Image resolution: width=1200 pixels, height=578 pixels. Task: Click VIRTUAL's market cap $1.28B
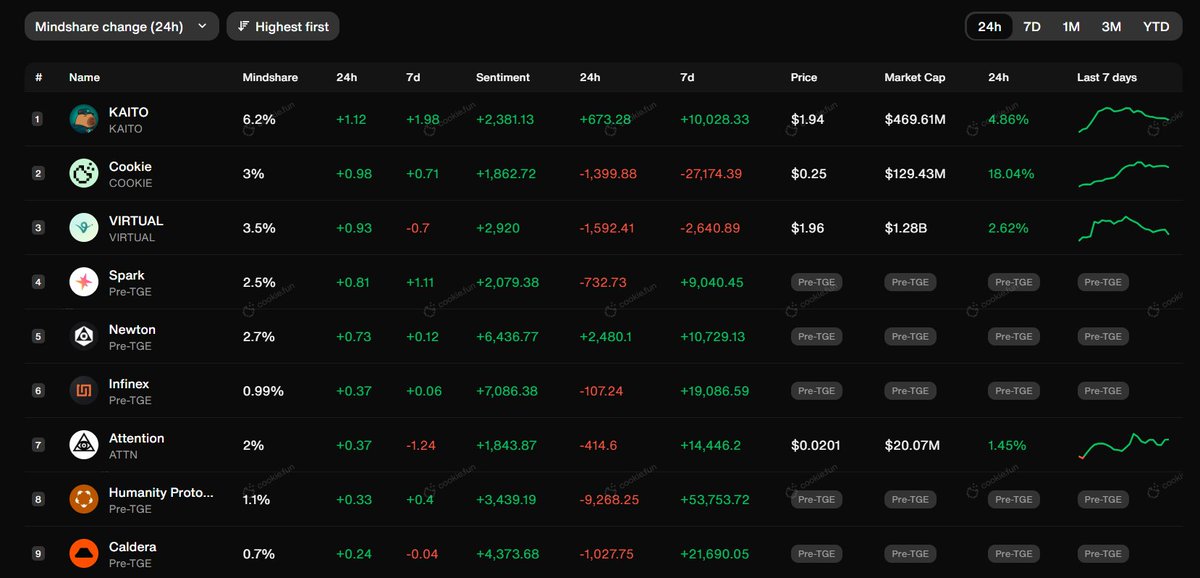tap(906, 228)
